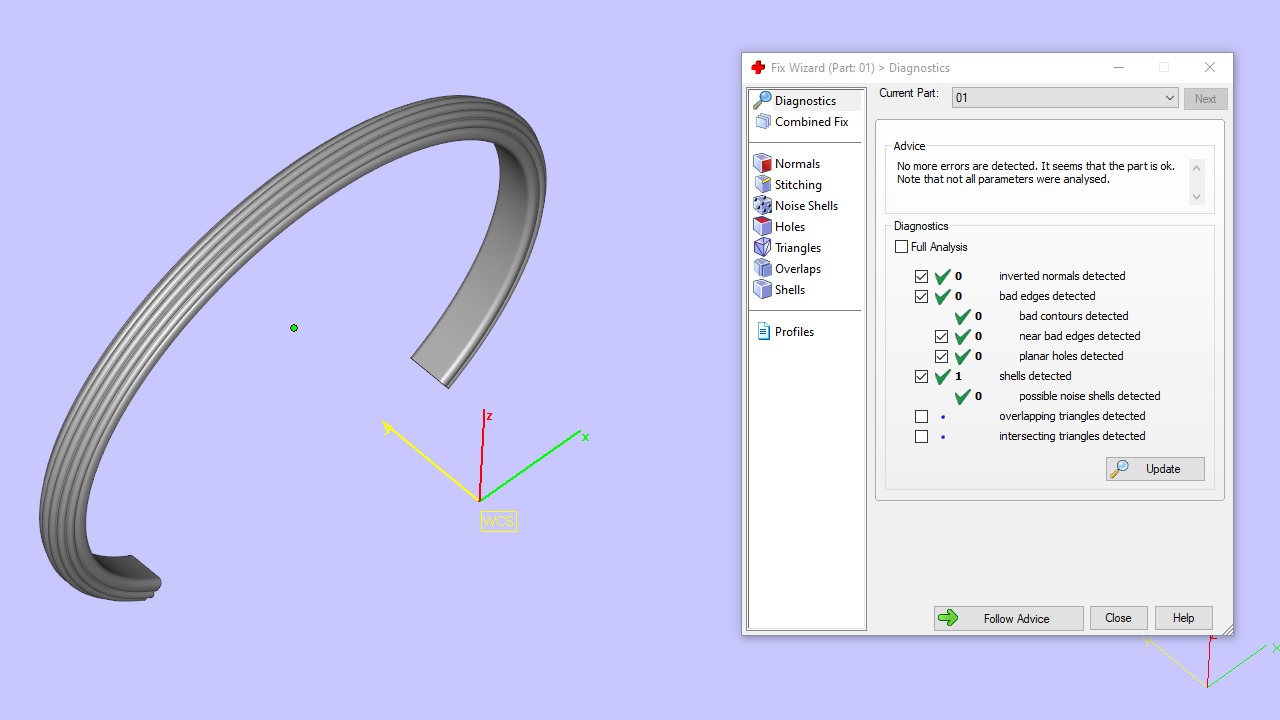Click green checkmark beside inverted normals detected

pyautogui.click(x=942, y=276)
